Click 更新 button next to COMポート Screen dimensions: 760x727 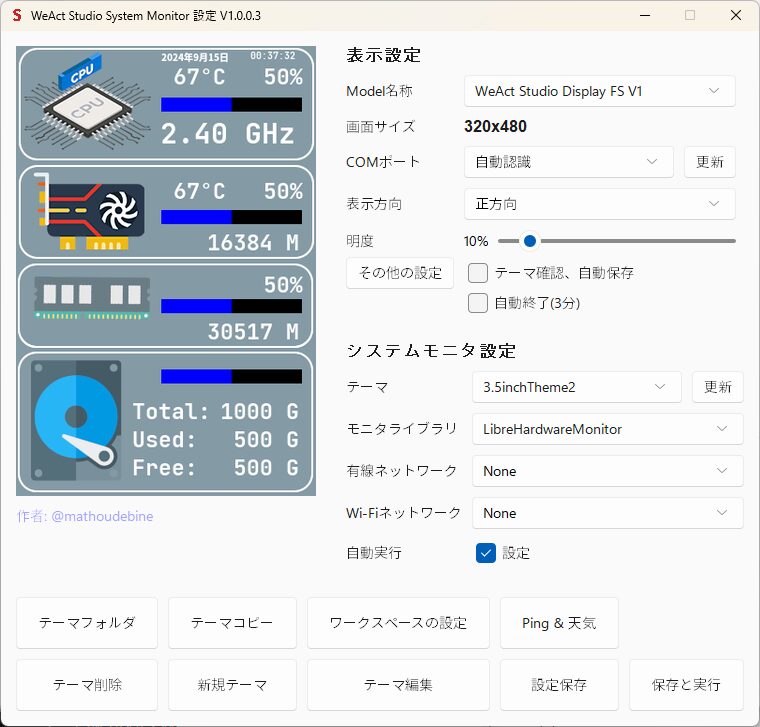(710, 162)
